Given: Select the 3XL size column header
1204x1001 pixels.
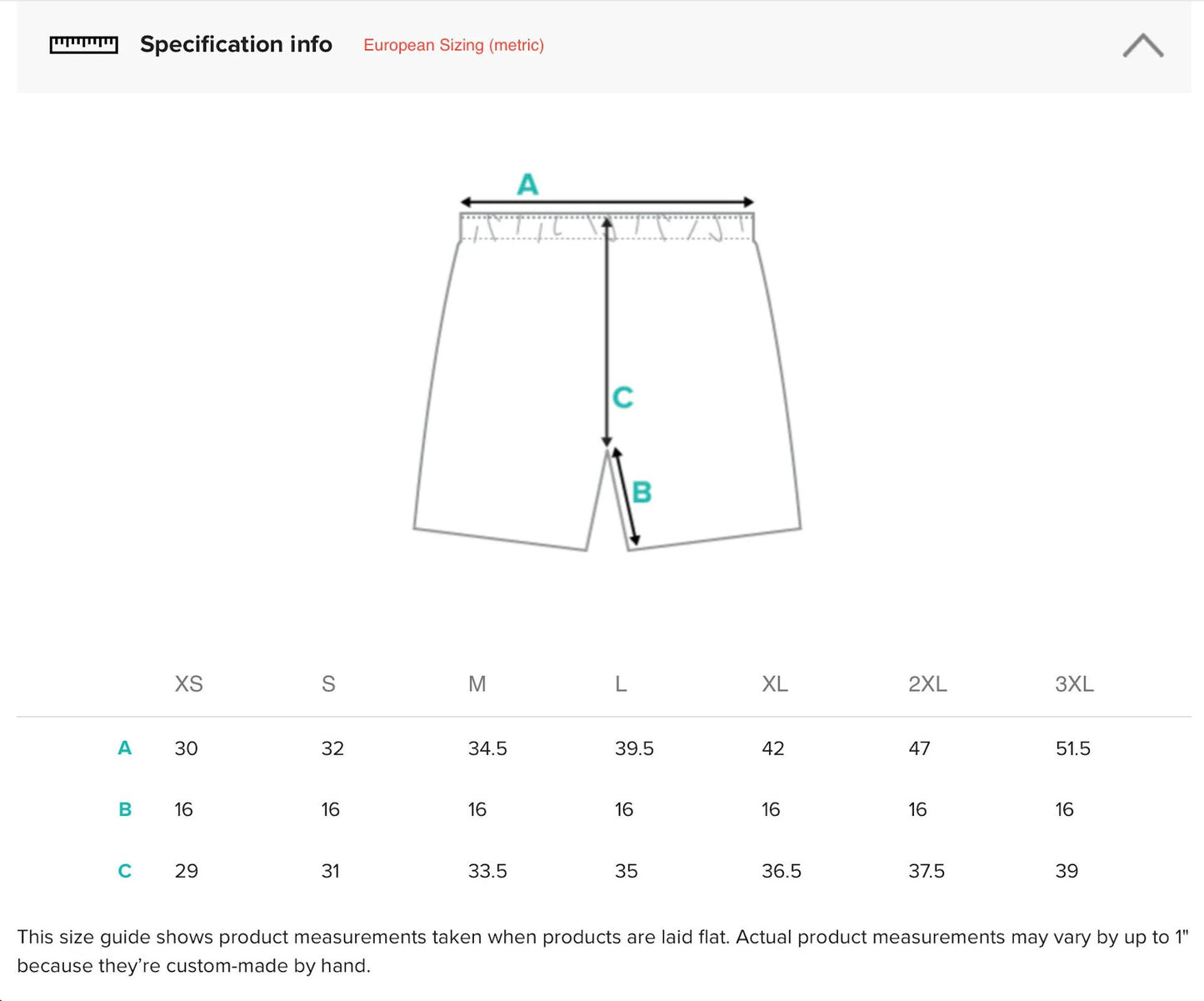Looking at the screenshot, I should pyautogui.click(x=1074, y=684).
